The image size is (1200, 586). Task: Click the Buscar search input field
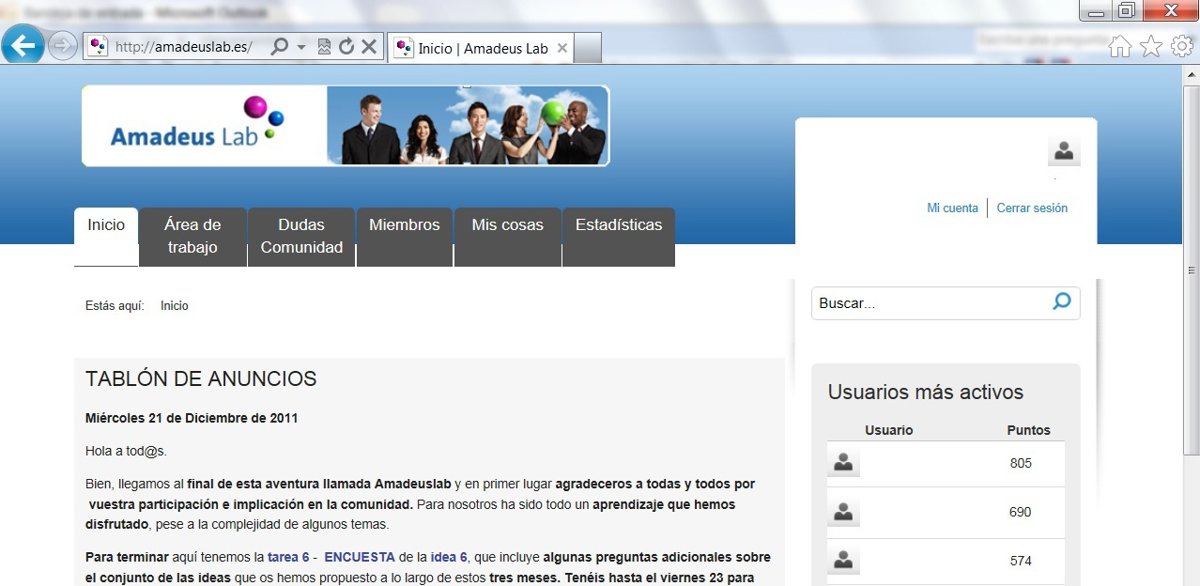[x=930, y=303]
